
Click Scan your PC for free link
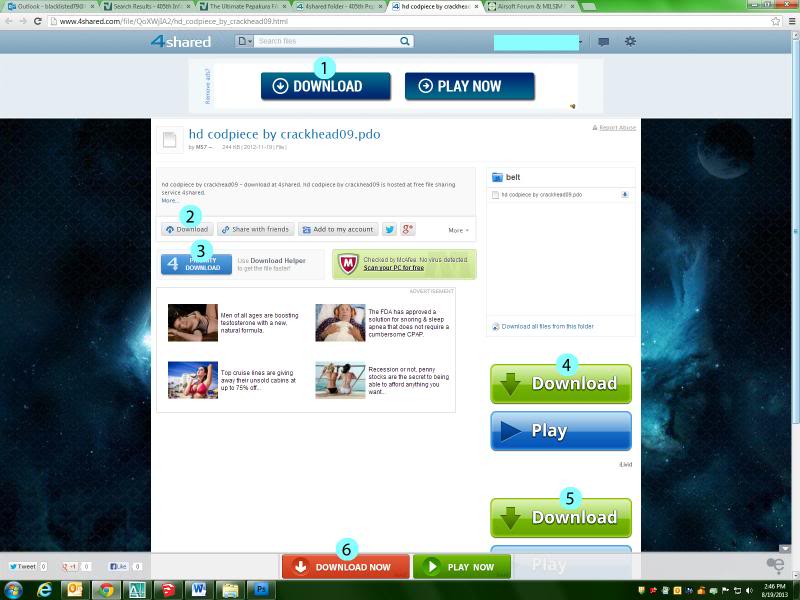[393, 268]
